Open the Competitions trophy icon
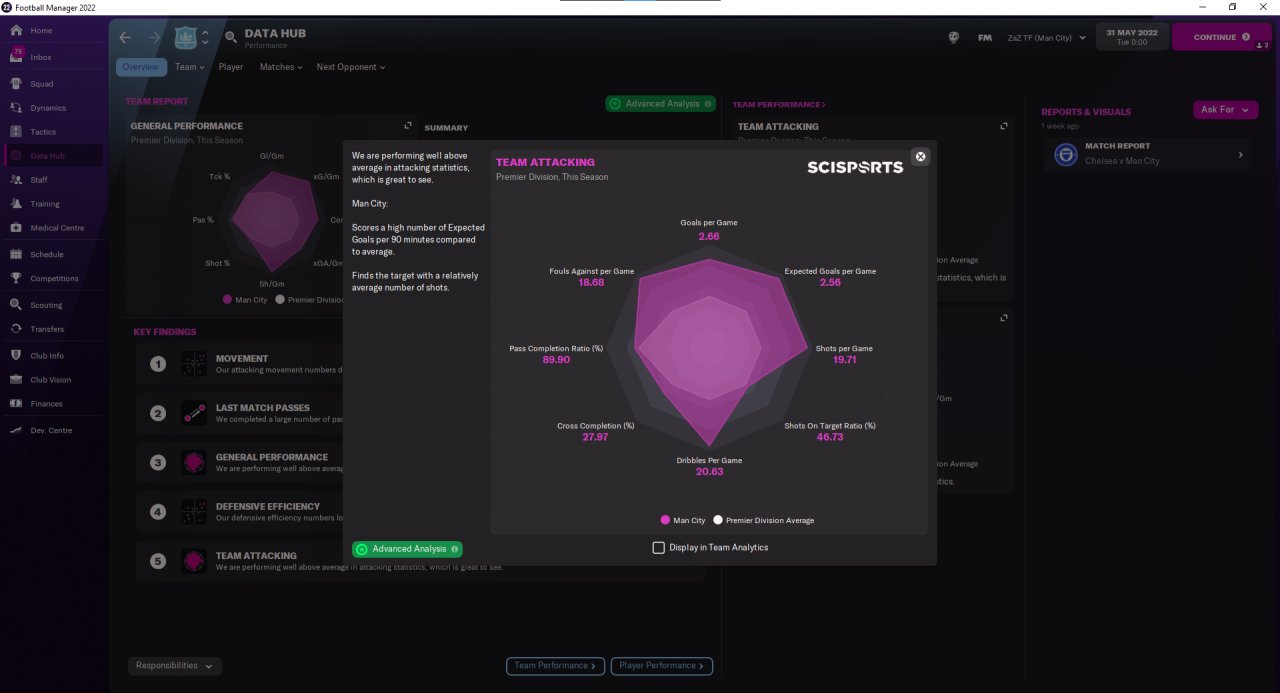 pyautogui.click(x=16, y=279)
